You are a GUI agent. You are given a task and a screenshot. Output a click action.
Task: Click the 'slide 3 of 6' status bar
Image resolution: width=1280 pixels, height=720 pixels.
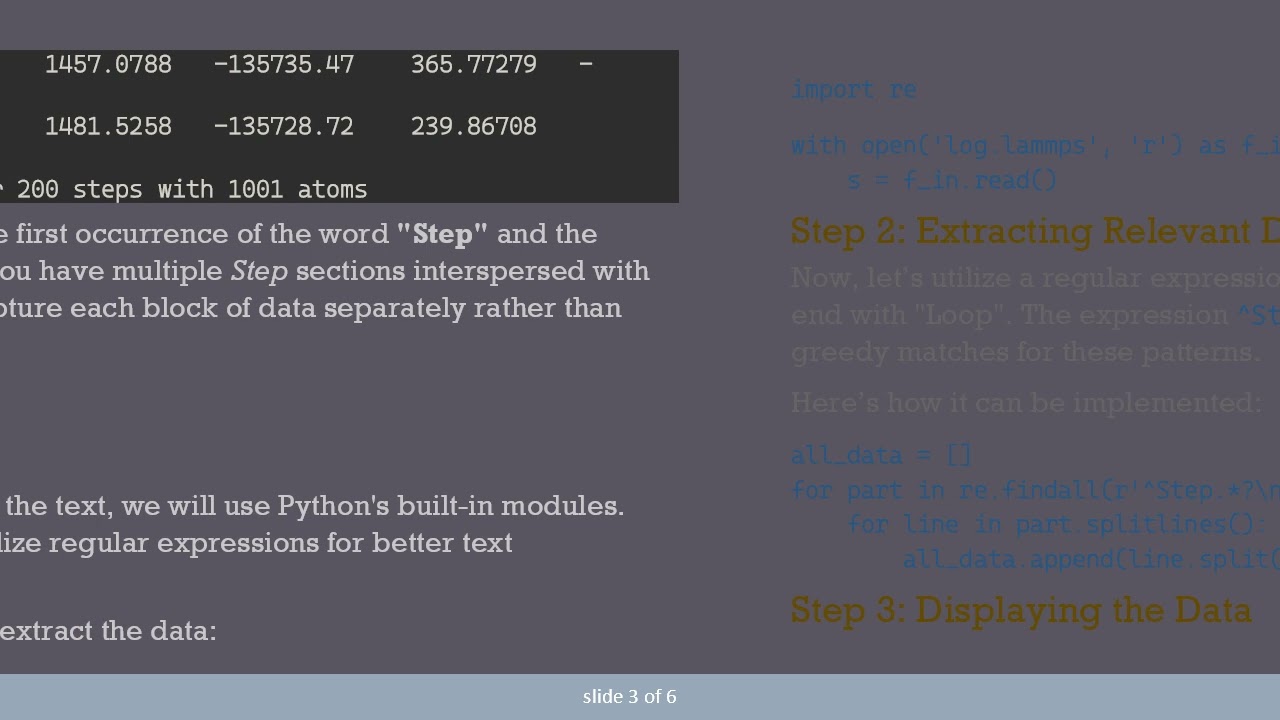640,696
